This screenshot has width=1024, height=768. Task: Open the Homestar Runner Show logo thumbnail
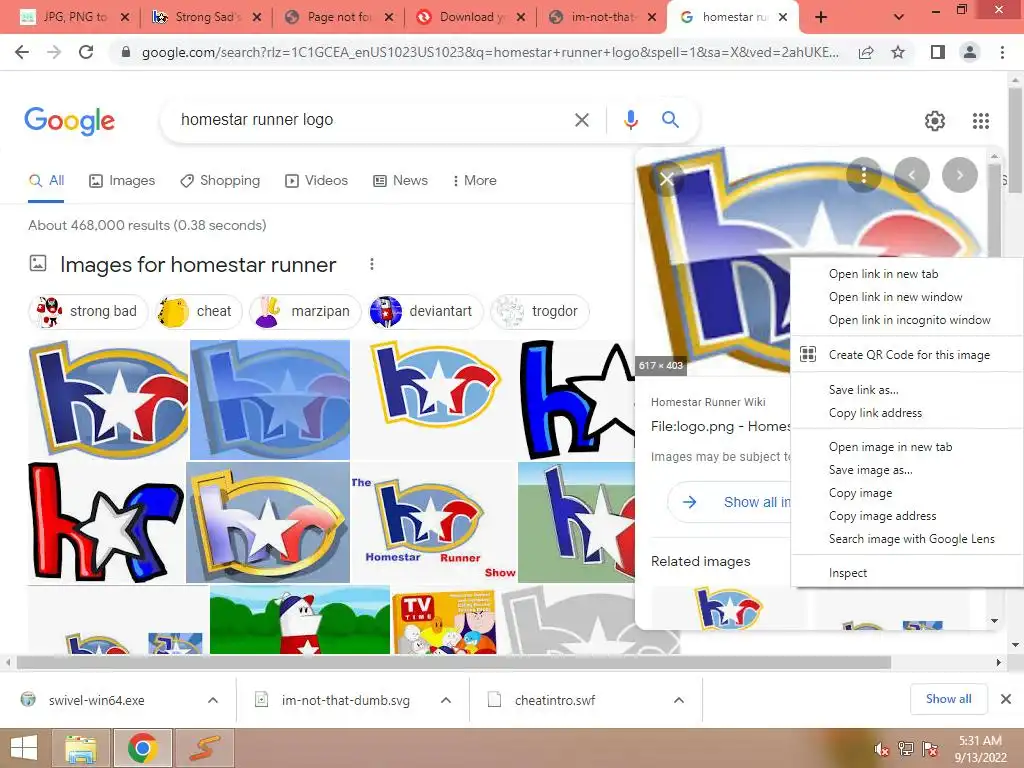(x=434, y=522)
